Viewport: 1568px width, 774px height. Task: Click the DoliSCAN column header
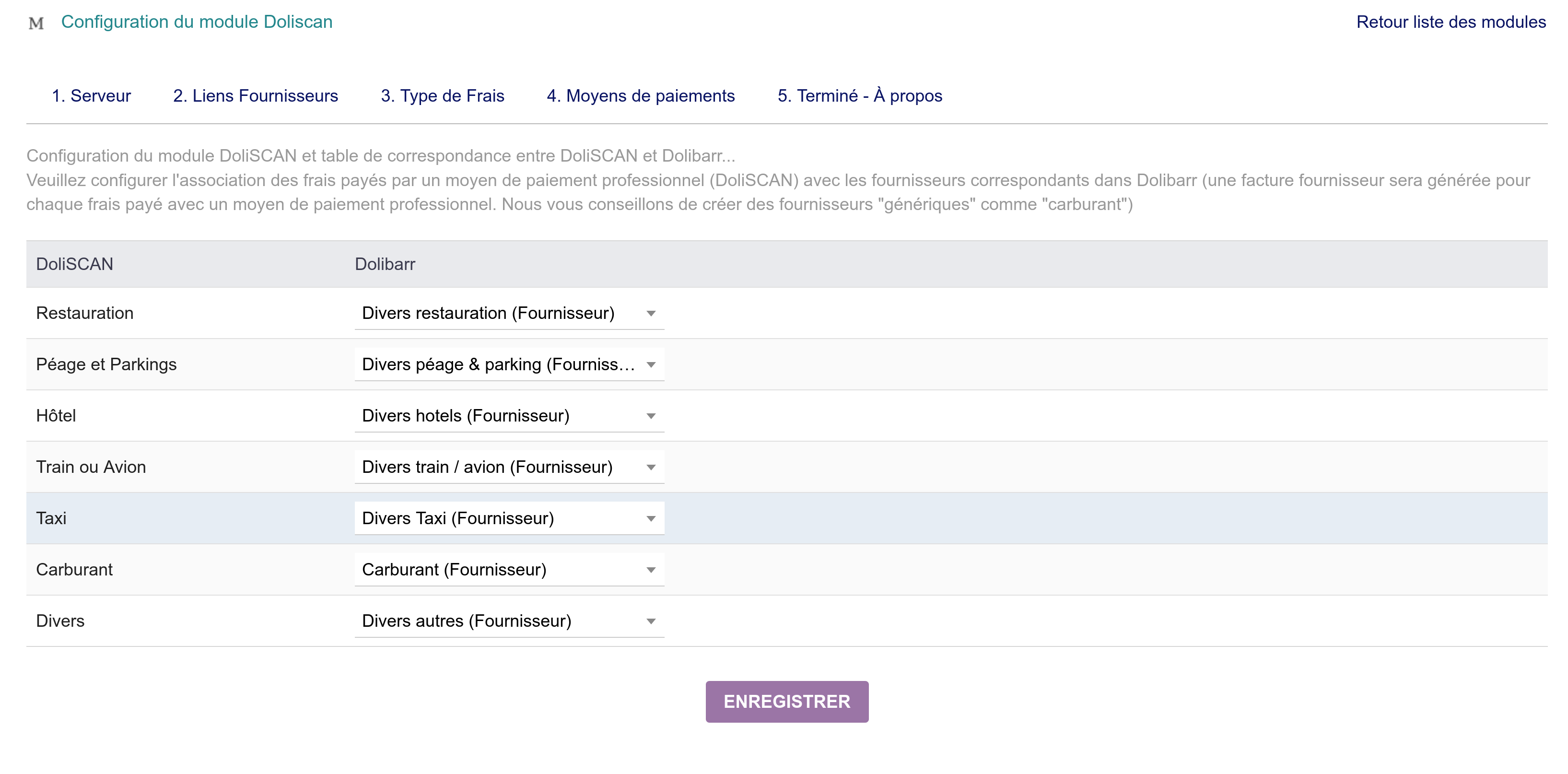pos(74,264)
